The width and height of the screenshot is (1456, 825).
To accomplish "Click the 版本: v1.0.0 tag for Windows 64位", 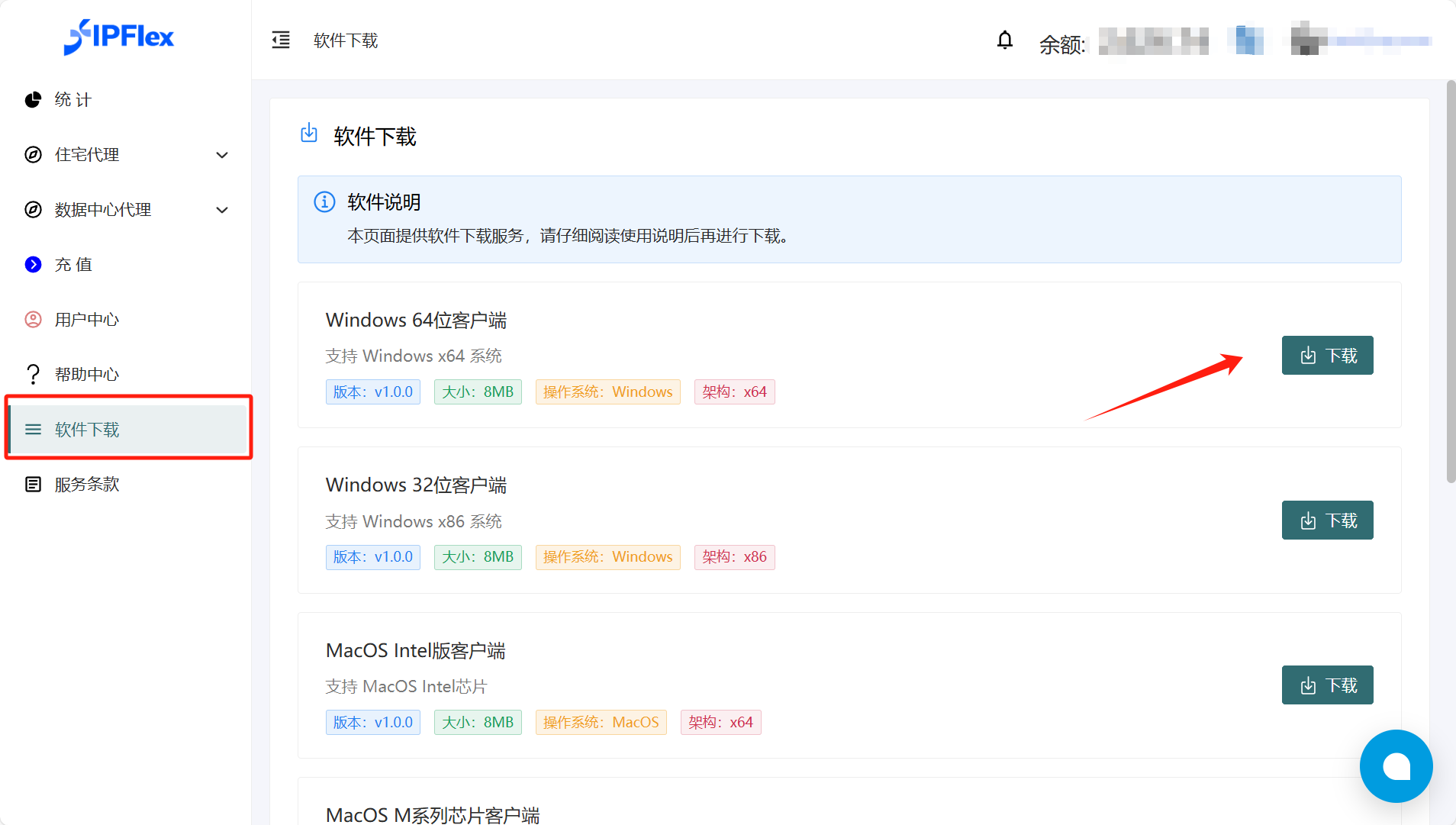I will (372, 392).
